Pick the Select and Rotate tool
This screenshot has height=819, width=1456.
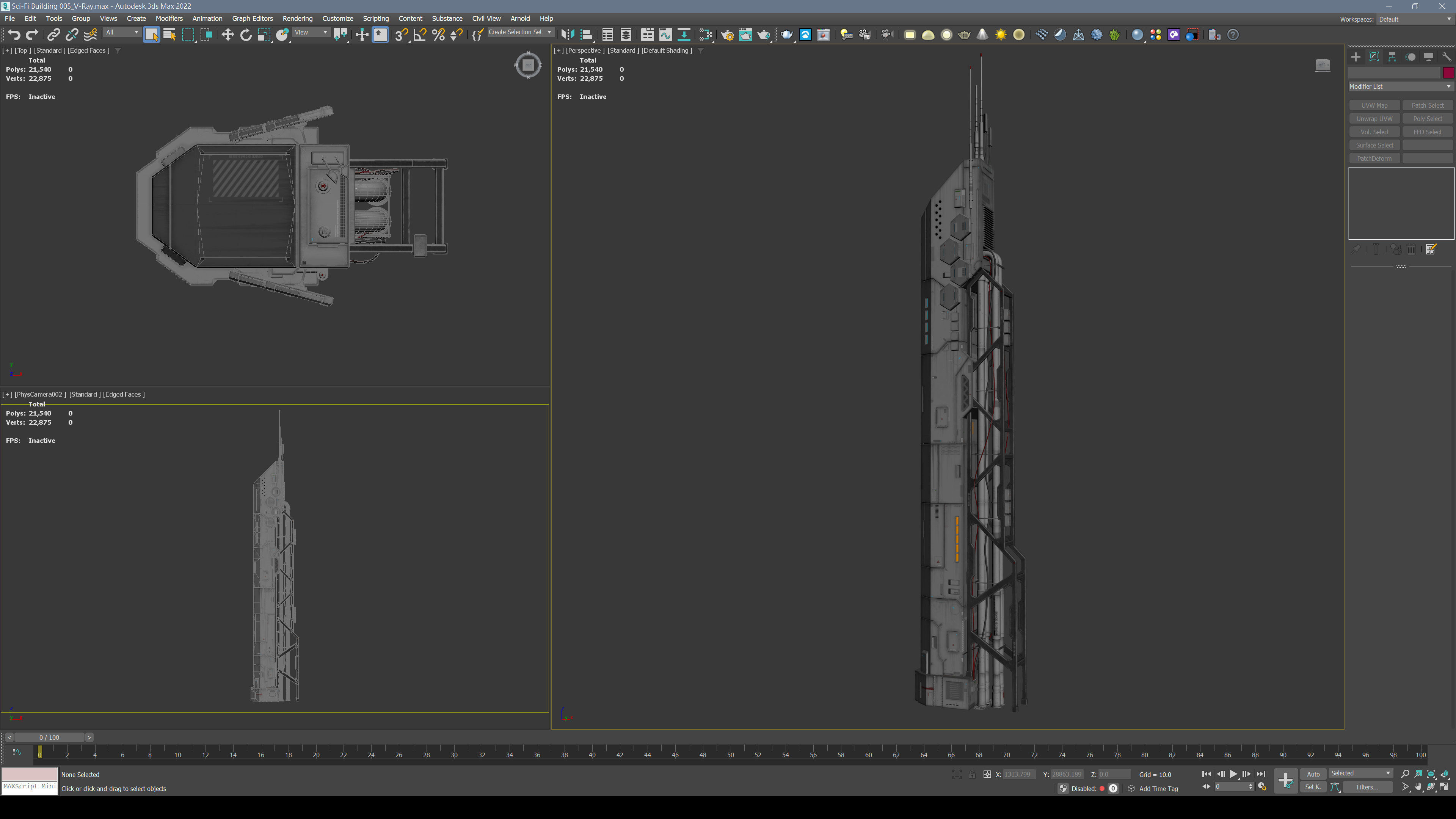point(245,35)
